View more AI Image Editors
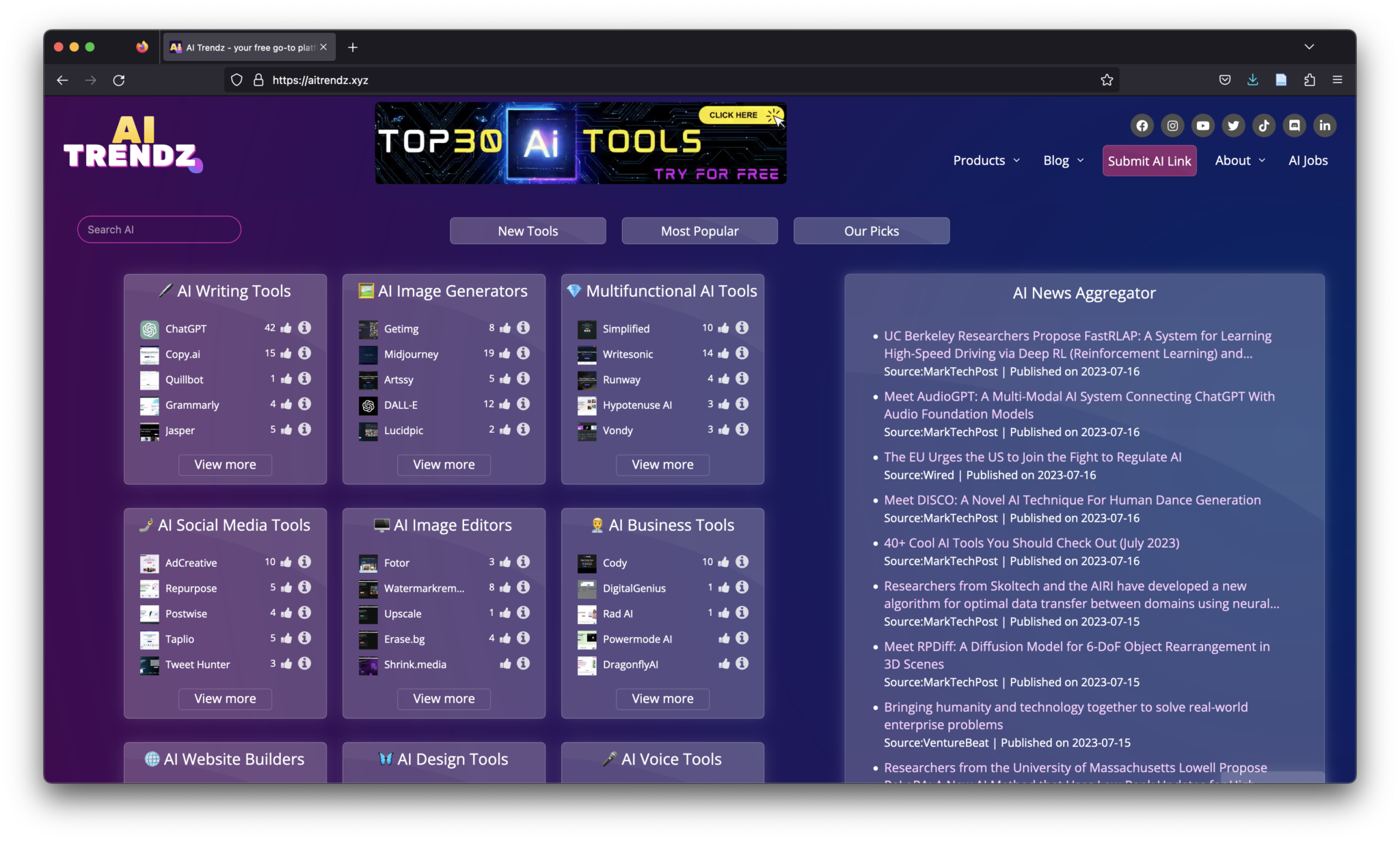The width and height of the screenshot is (1400, 841). click(444, 699)
